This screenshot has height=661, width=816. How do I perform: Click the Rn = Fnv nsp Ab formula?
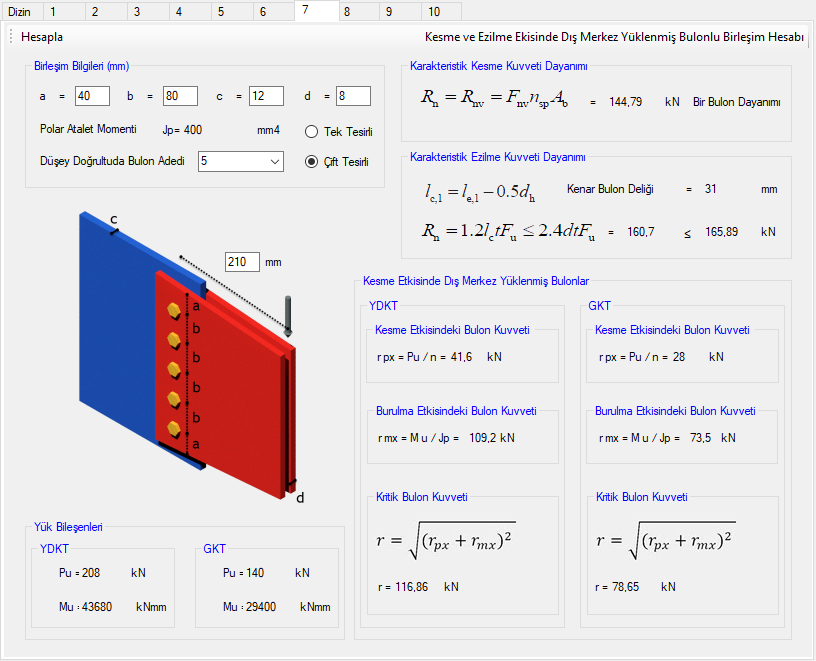click(494, 98)
